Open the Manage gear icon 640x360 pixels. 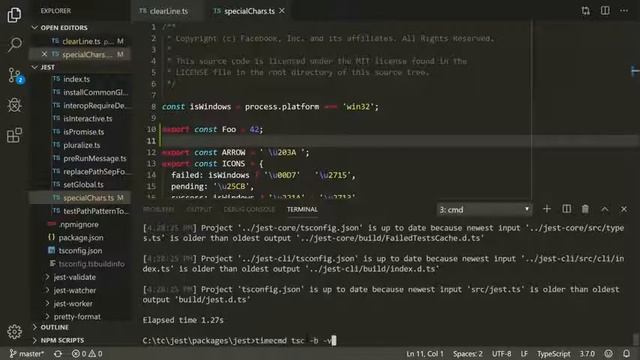(14, 331)
